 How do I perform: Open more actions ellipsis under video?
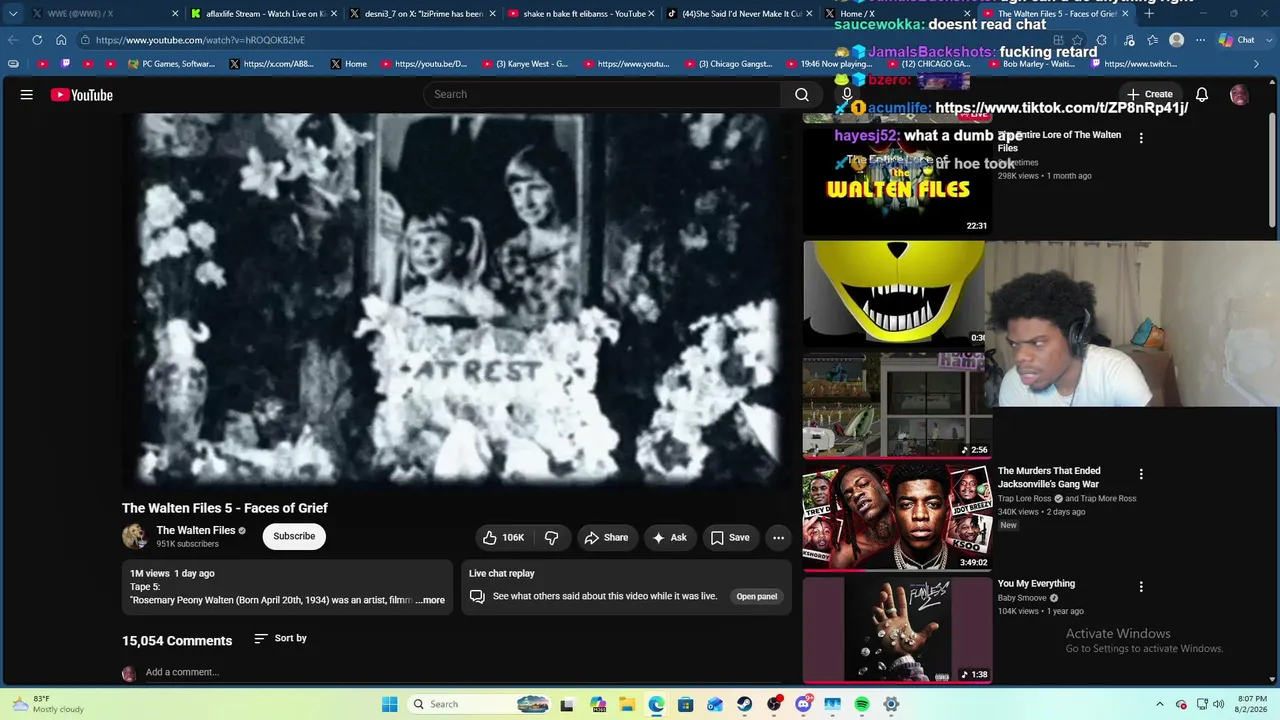[778, 538]
